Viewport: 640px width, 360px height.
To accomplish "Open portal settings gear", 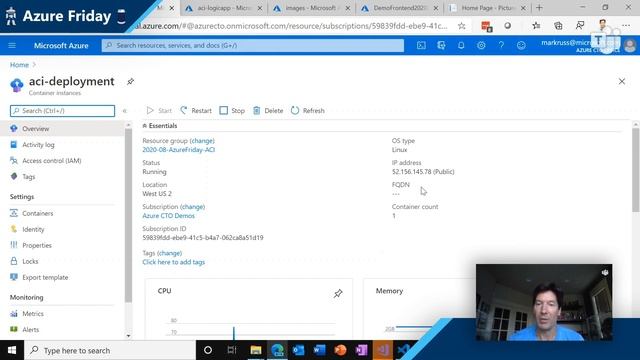I will coord(481,45).
